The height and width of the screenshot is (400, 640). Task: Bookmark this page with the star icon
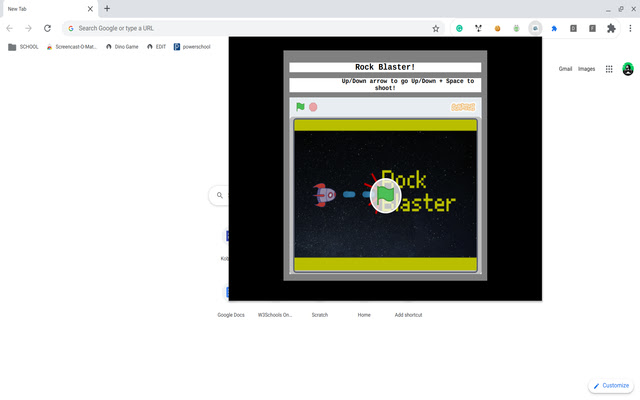436,28
